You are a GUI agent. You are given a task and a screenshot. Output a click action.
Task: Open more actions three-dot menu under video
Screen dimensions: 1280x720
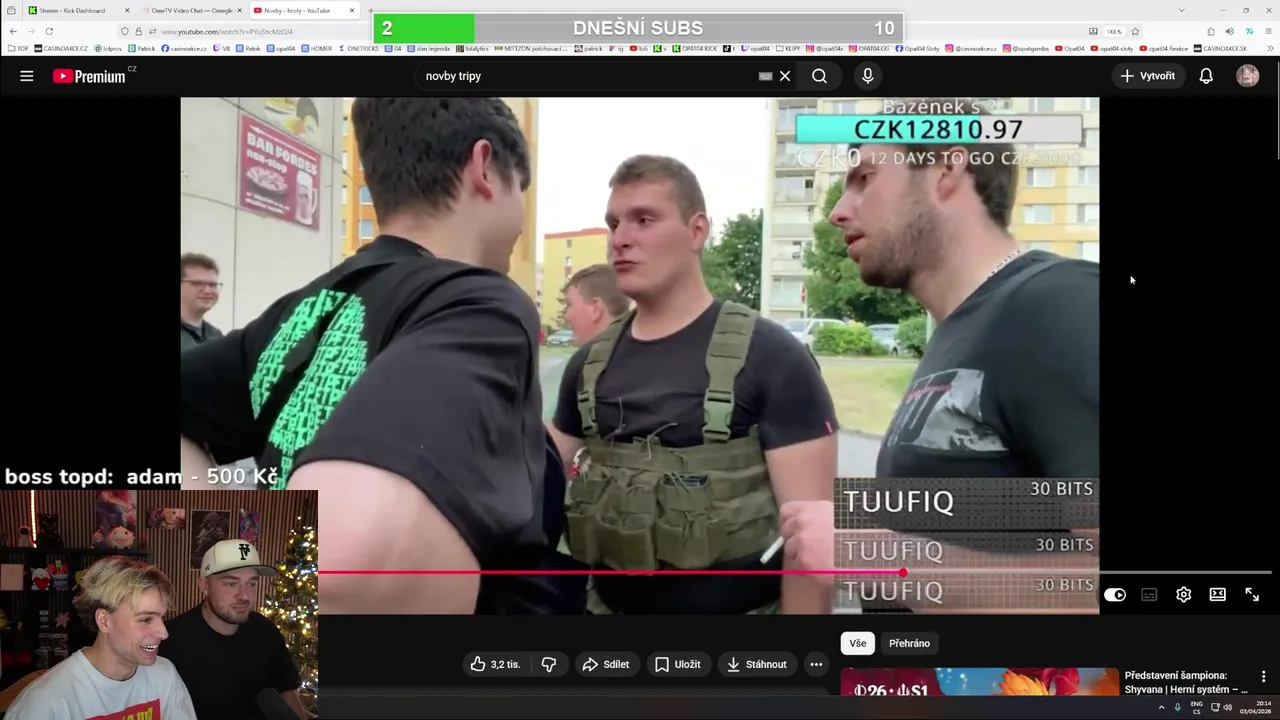816,664
